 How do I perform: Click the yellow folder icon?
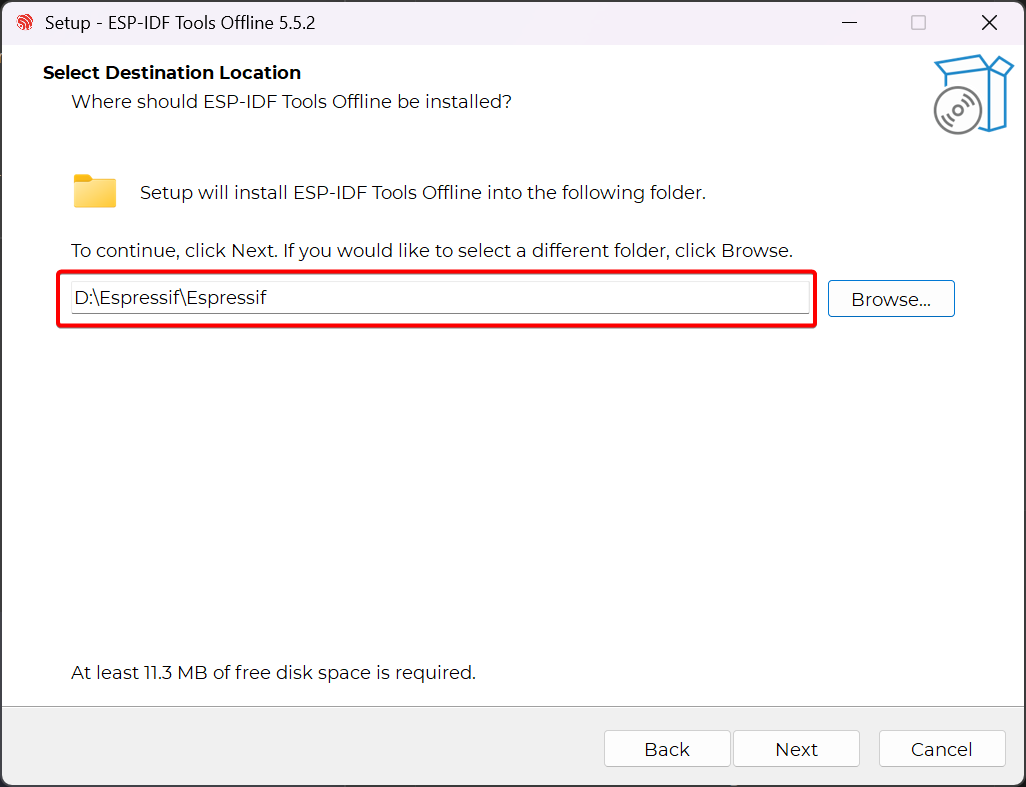[95, 191]
